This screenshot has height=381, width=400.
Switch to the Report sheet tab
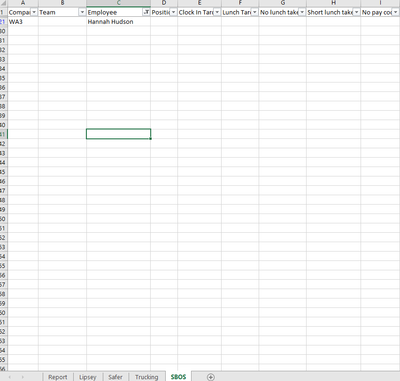58,377
